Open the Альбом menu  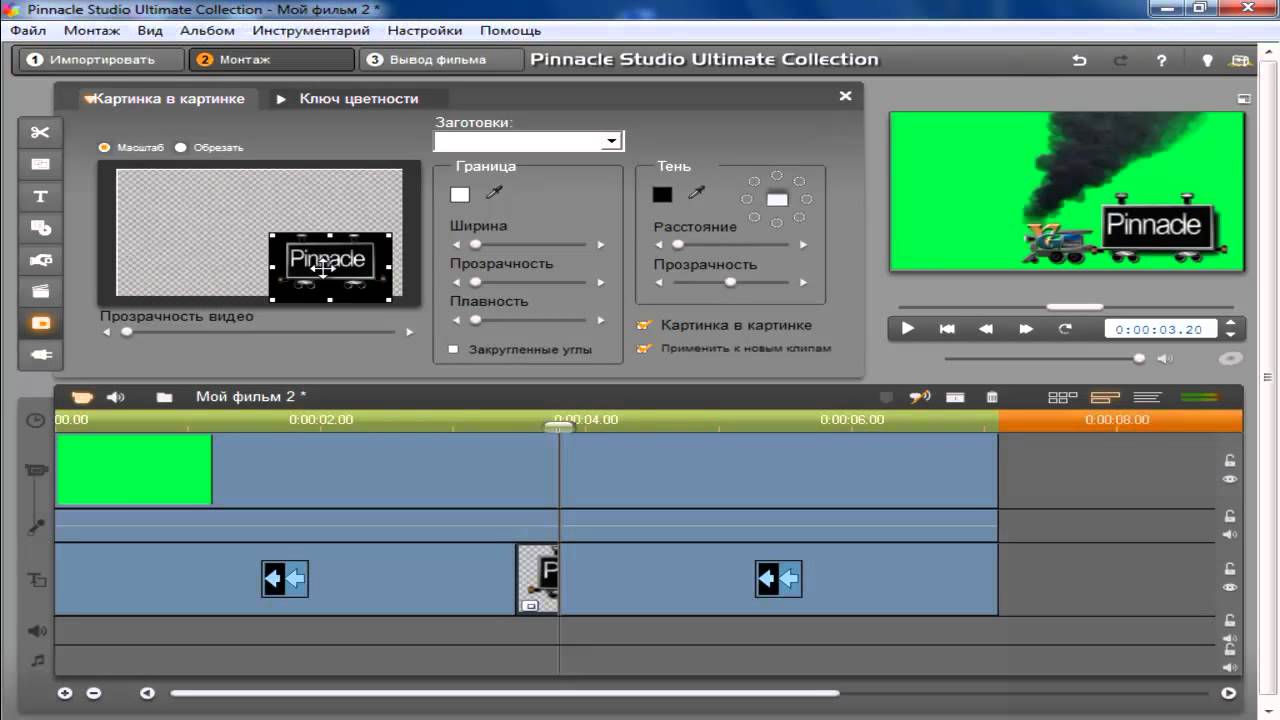point(207,31)
